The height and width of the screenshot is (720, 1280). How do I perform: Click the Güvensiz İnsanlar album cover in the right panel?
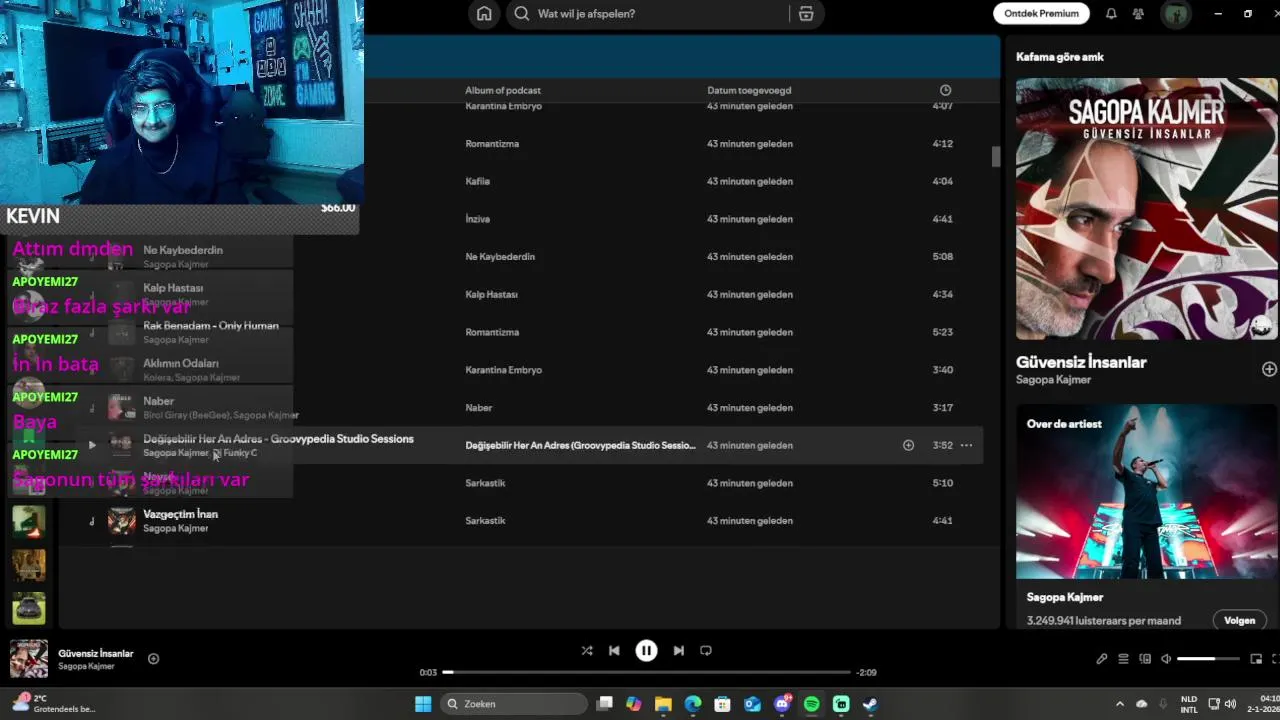(1147, 209)
